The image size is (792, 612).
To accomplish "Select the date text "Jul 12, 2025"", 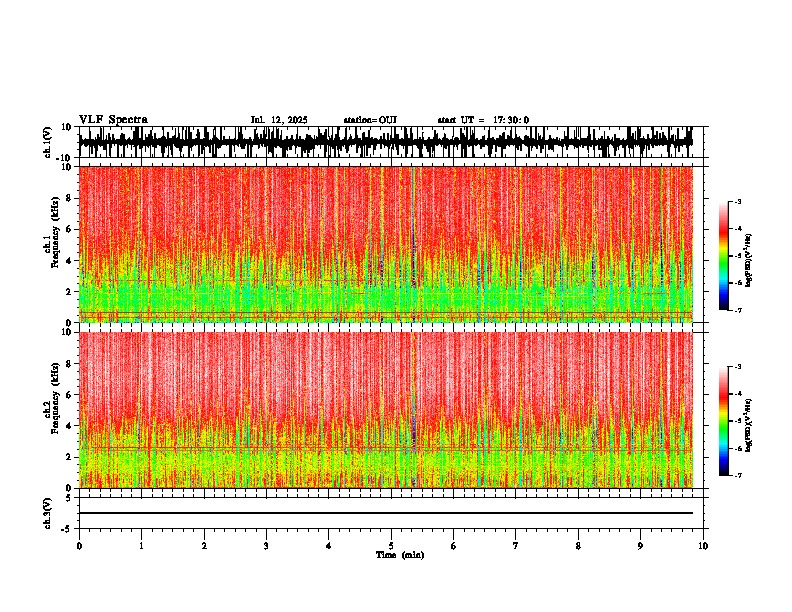I will coord(279,120).
